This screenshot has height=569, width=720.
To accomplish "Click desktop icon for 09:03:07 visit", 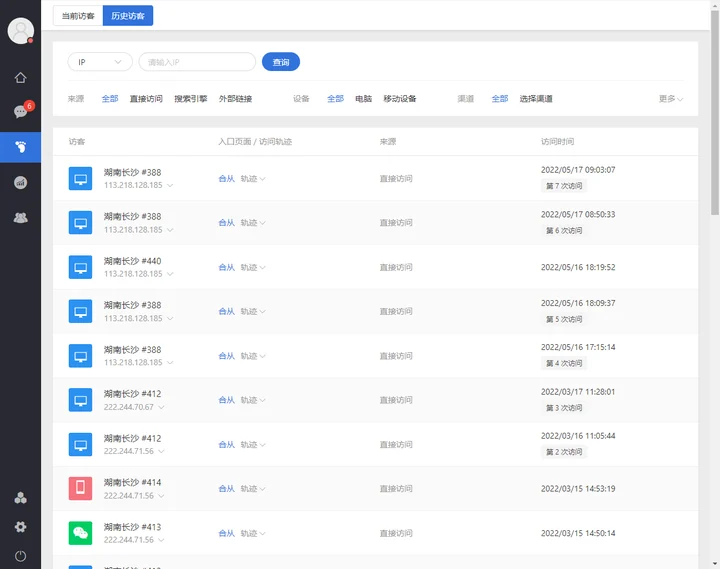I will click(x=80, y=178).
